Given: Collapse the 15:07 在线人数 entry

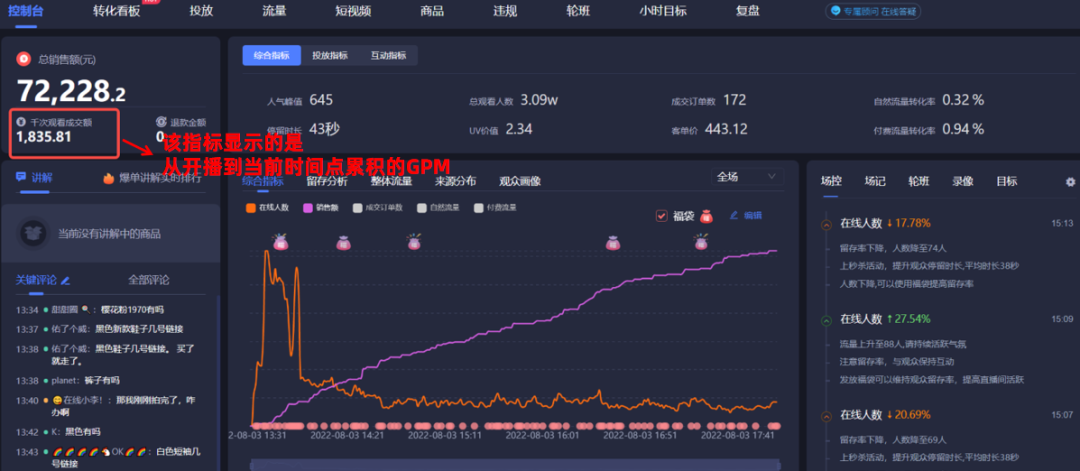Looking at the screenshot, I should pyautogui.click(x=826, y=416).
